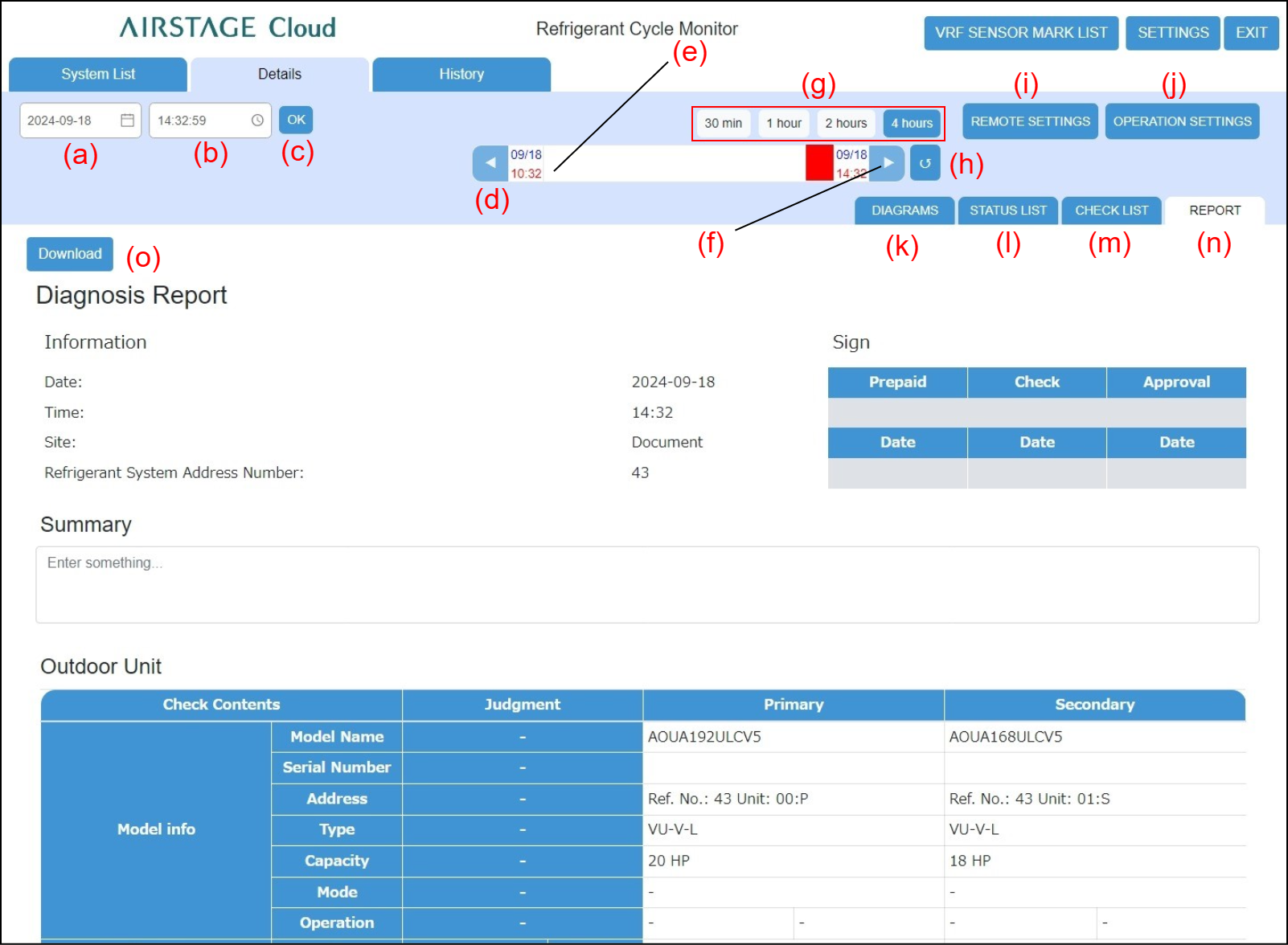Show the STATUS LIST tab
This screenshot has height=945, width=1288.
tap(1007, 211)
